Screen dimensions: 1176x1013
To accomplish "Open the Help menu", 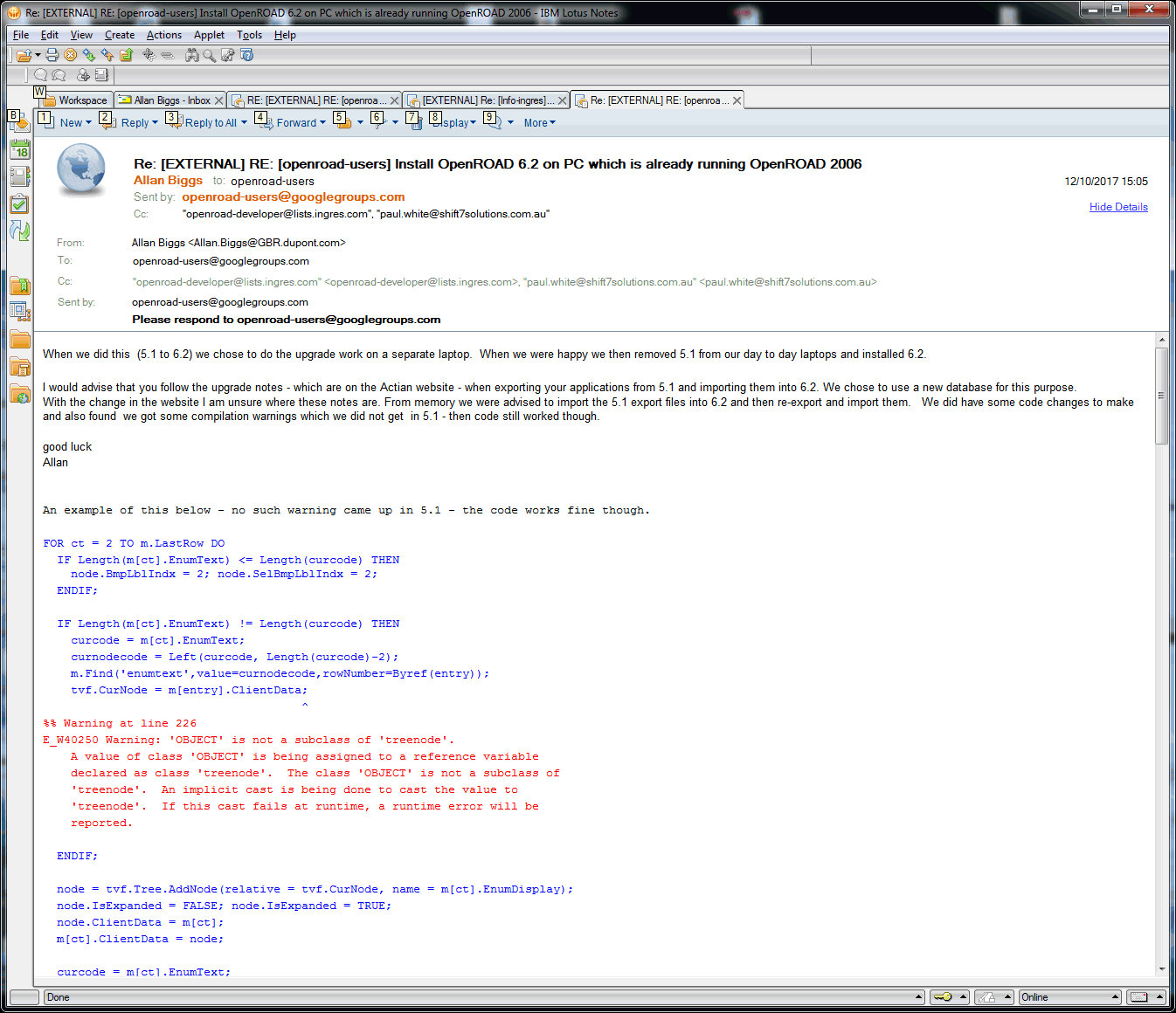I will click(x=285, y=35).
